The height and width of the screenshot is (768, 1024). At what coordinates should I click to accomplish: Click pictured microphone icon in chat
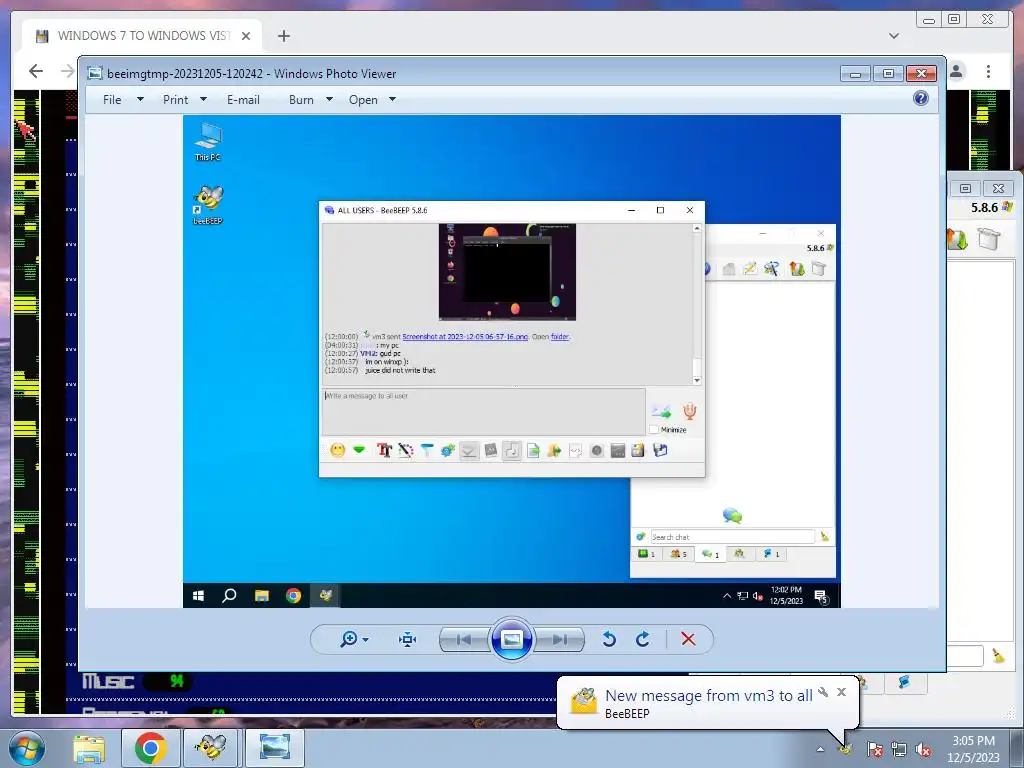(x=690, y=411)
